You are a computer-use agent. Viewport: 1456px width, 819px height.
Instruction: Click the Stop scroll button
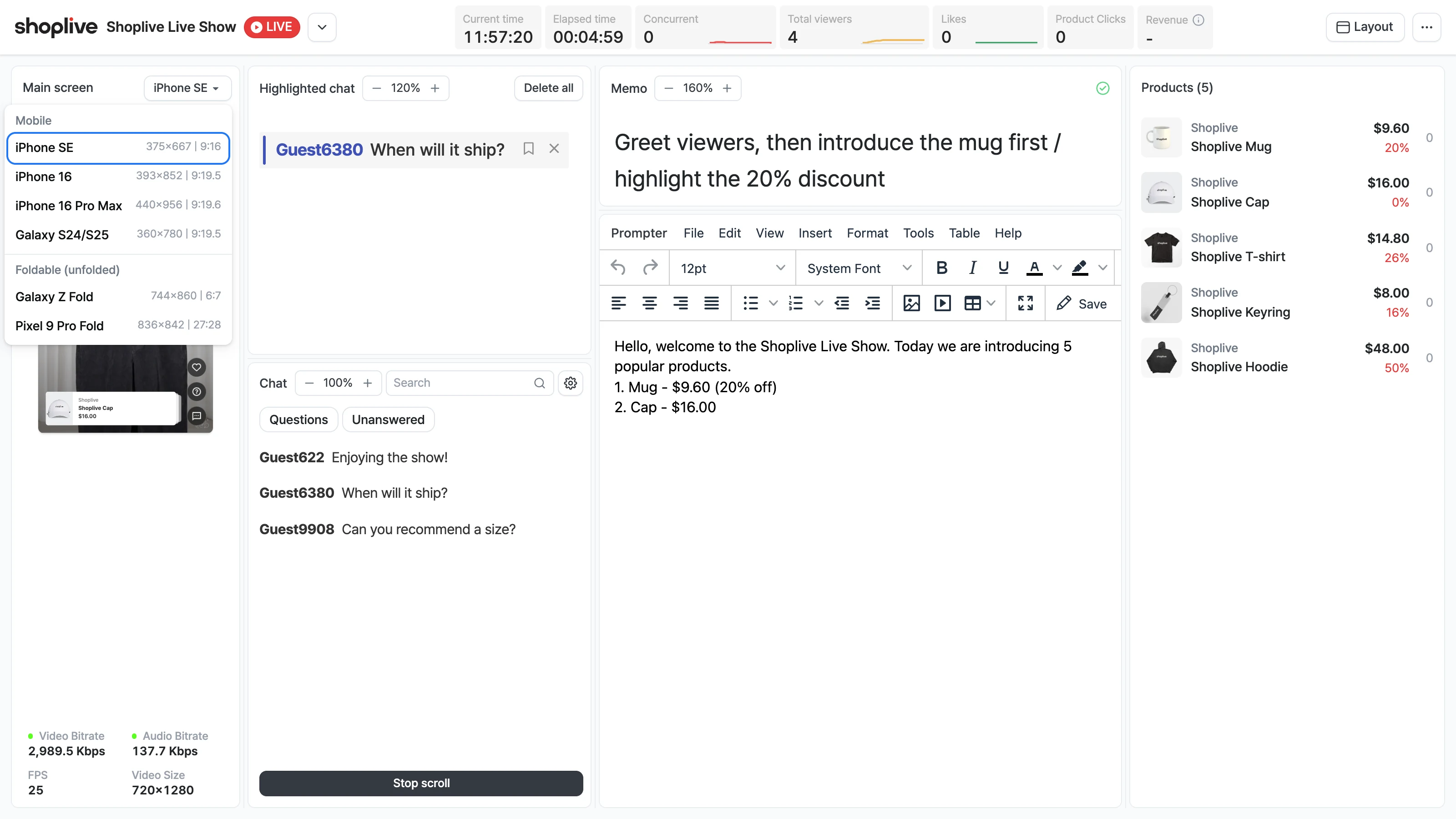tap(421, 783)
